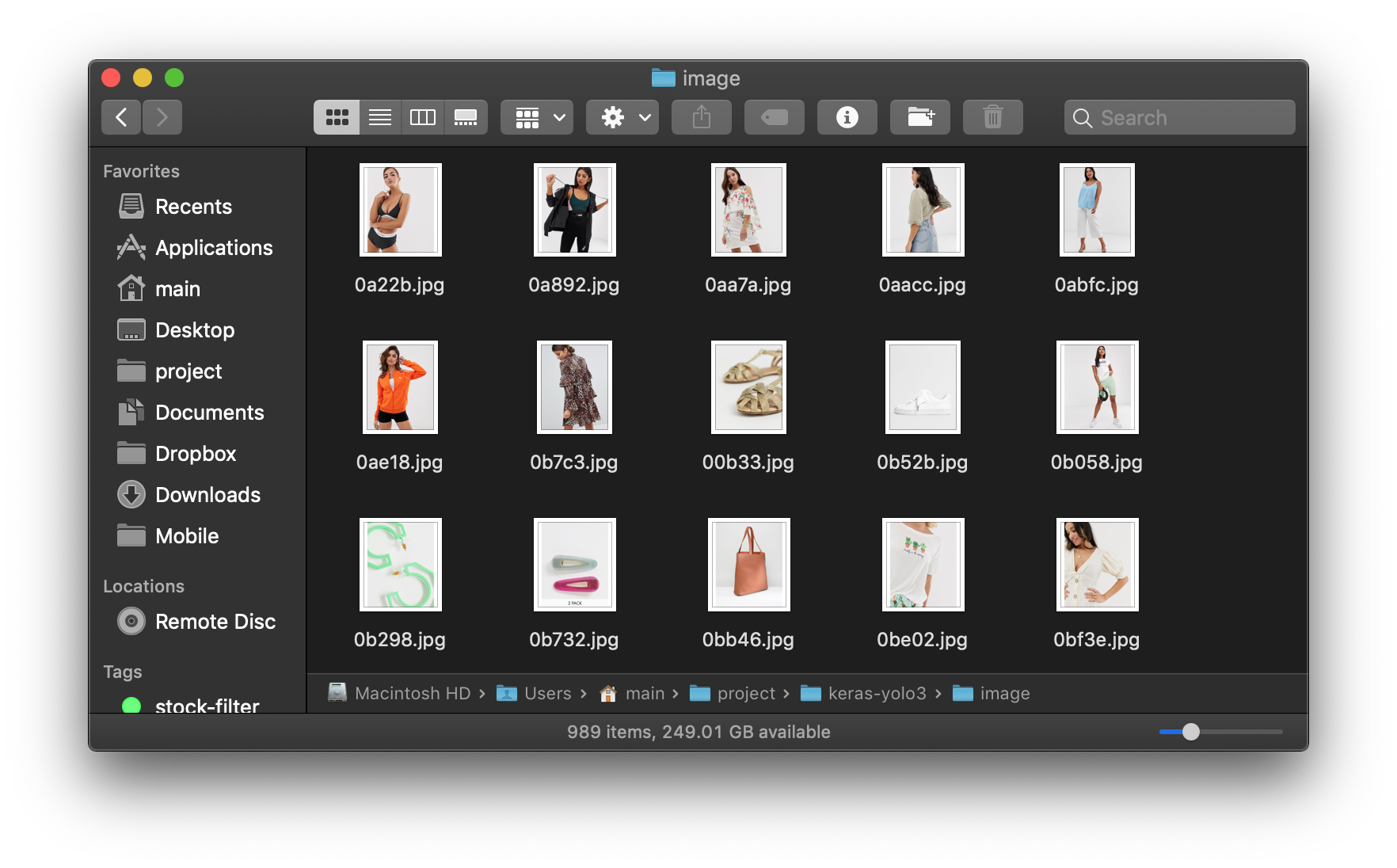The image size is (1397, 868).
Task: Open the gear Action menu dropdown
Action: pyautogui.click(x=622, y=117)
